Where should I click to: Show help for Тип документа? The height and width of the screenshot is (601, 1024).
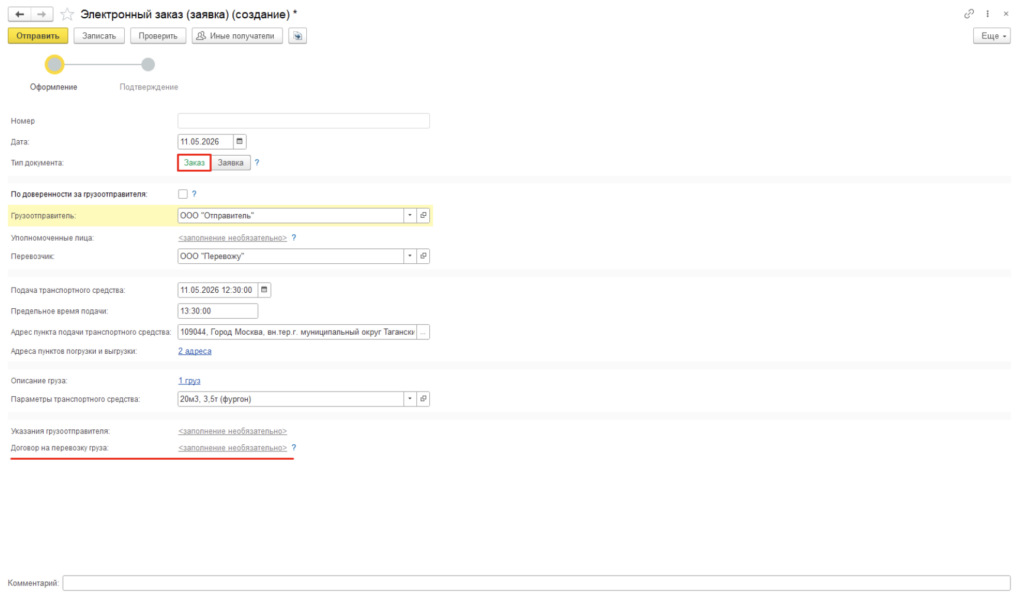click(257, 163)
